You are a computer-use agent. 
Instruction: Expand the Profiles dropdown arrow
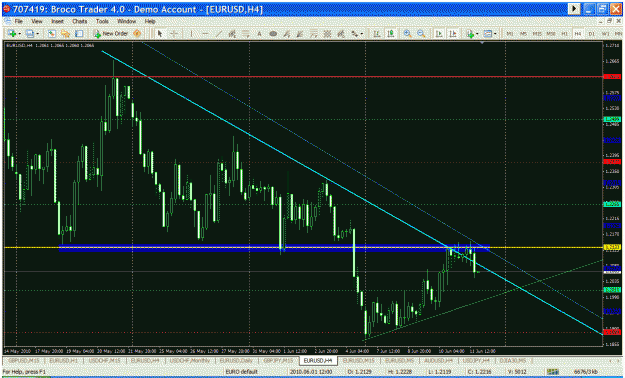(37, 34)
